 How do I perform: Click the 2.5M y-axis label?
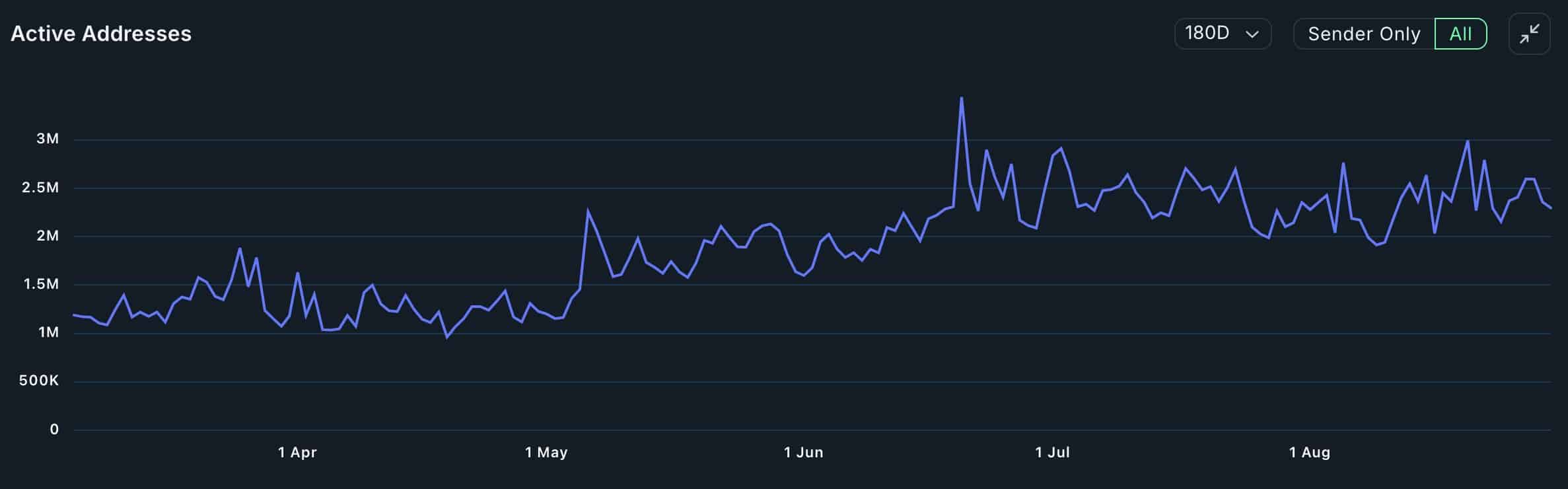(x=40, y=188)
